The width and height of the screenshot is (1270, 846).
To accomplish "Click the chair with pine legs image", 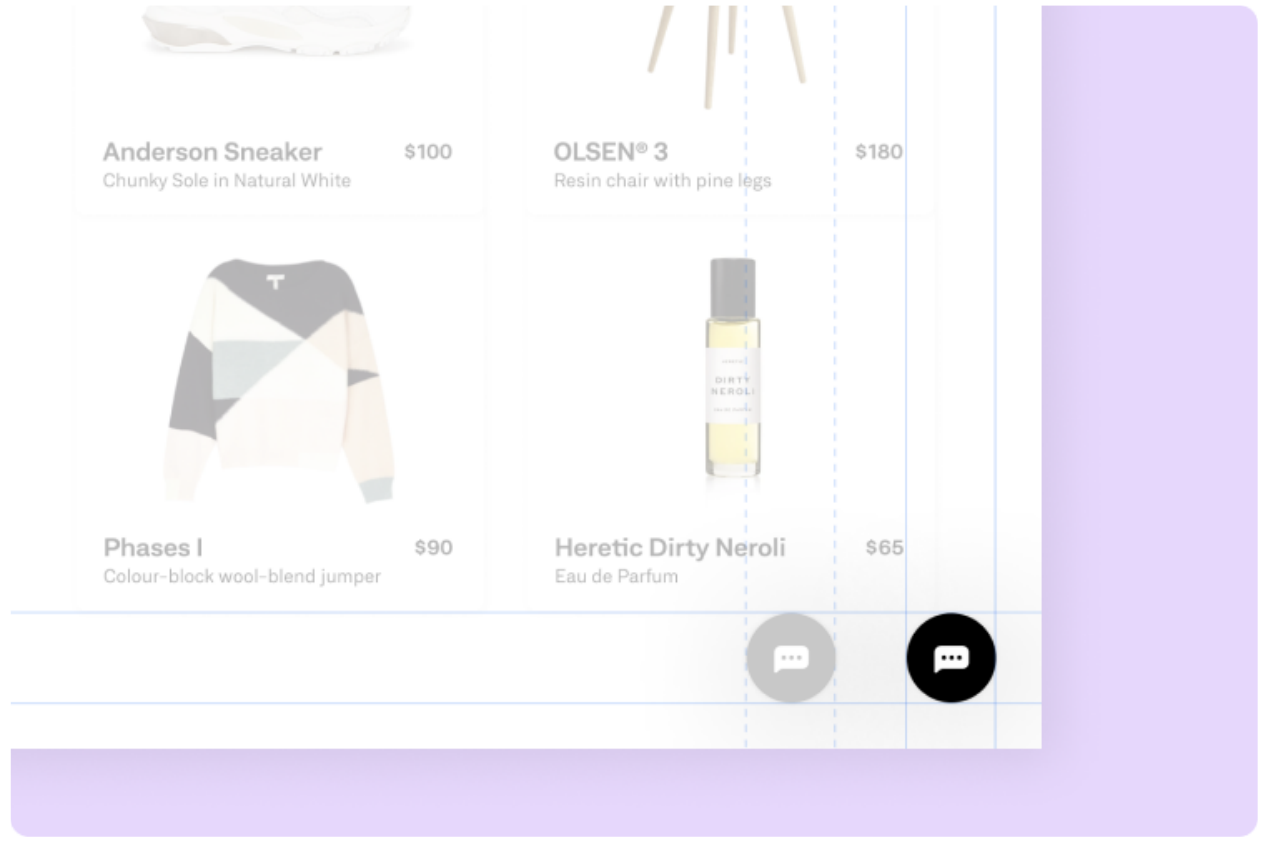I will coord(727,55).
